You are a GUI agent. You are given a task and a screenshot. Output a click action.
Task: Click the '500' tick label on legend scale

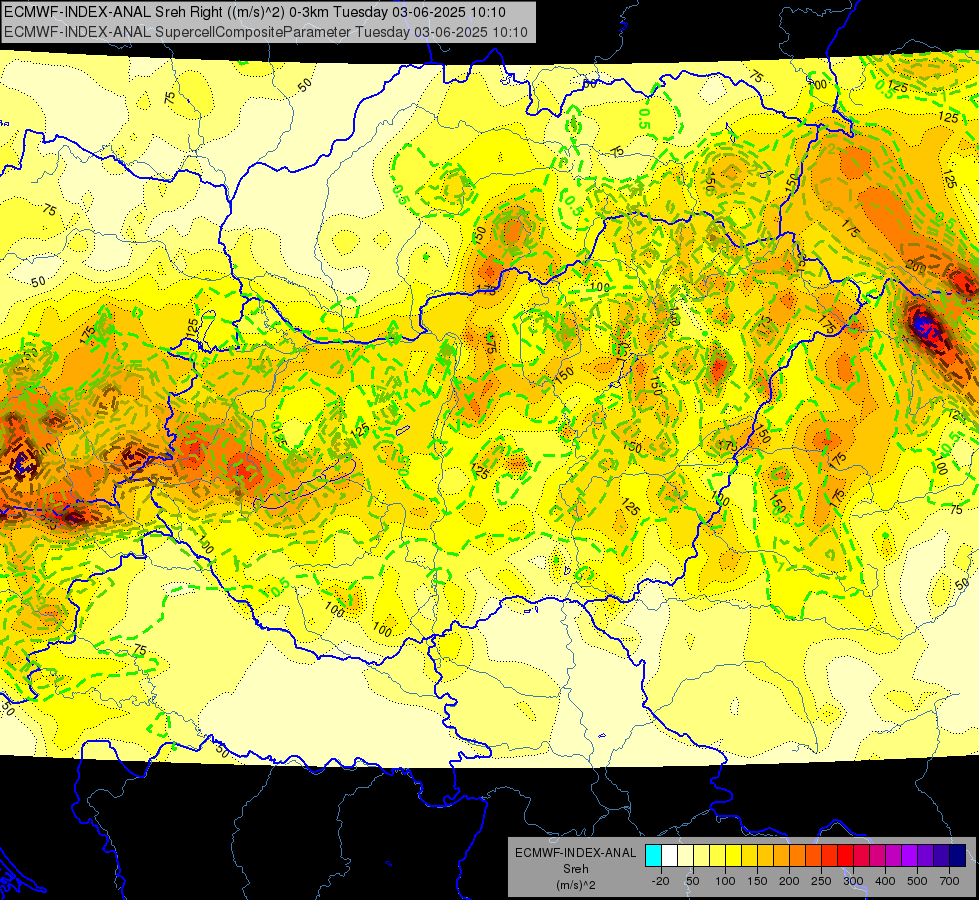(917, 881)
